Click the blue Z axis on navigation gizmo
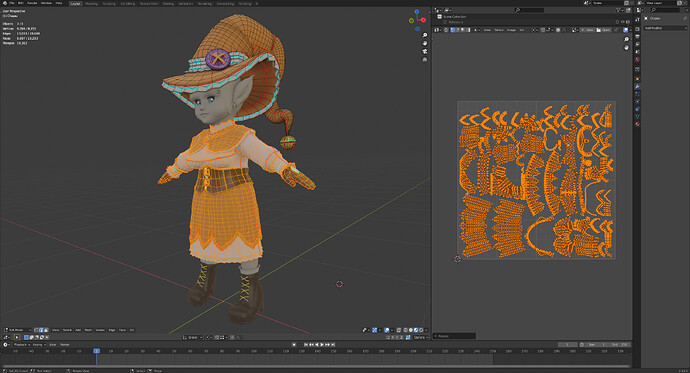Viewport: 690px width, 373px height. point(417,12)
